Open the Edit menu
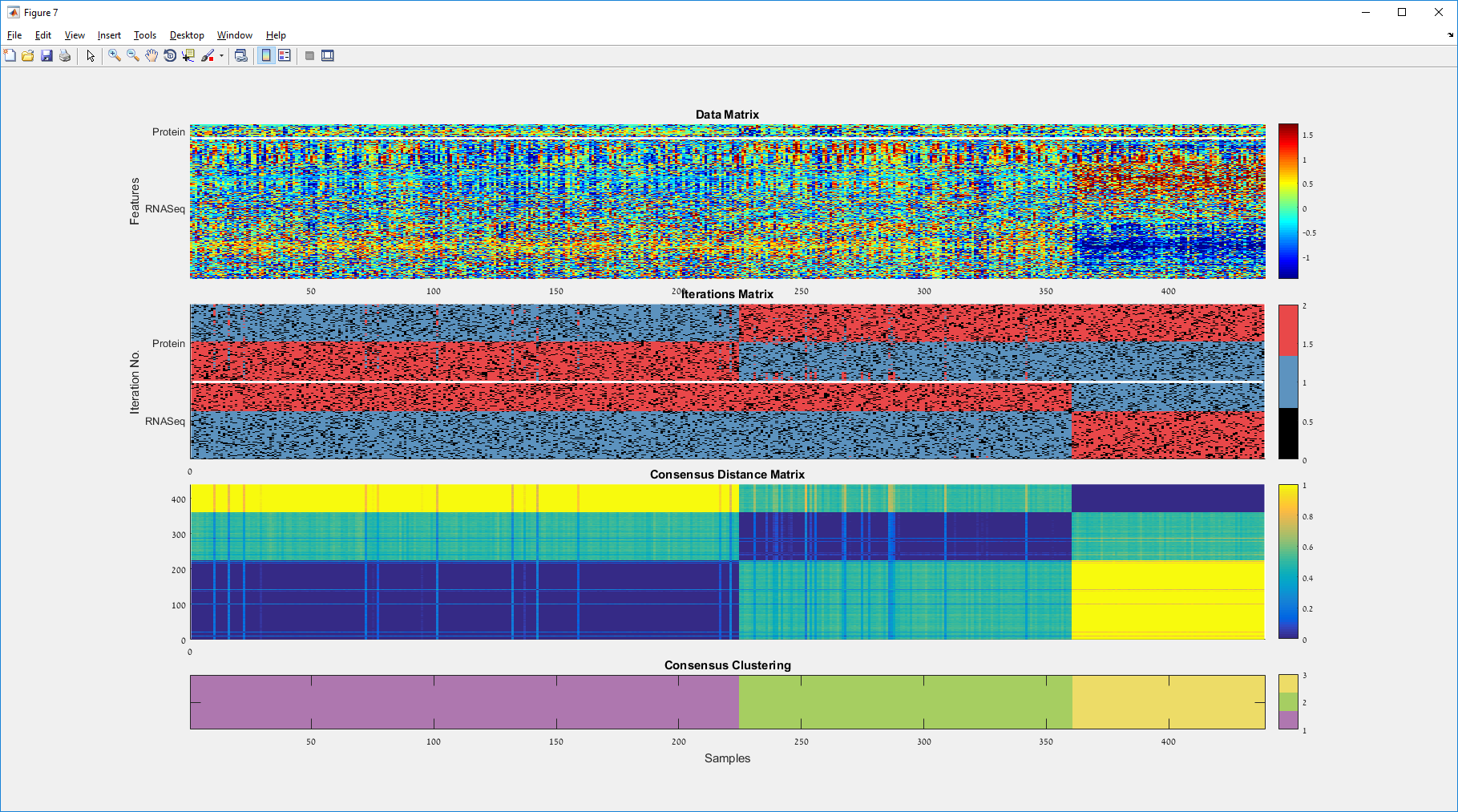Screen dimensions: 1458x812 click(x=43, y=35)
